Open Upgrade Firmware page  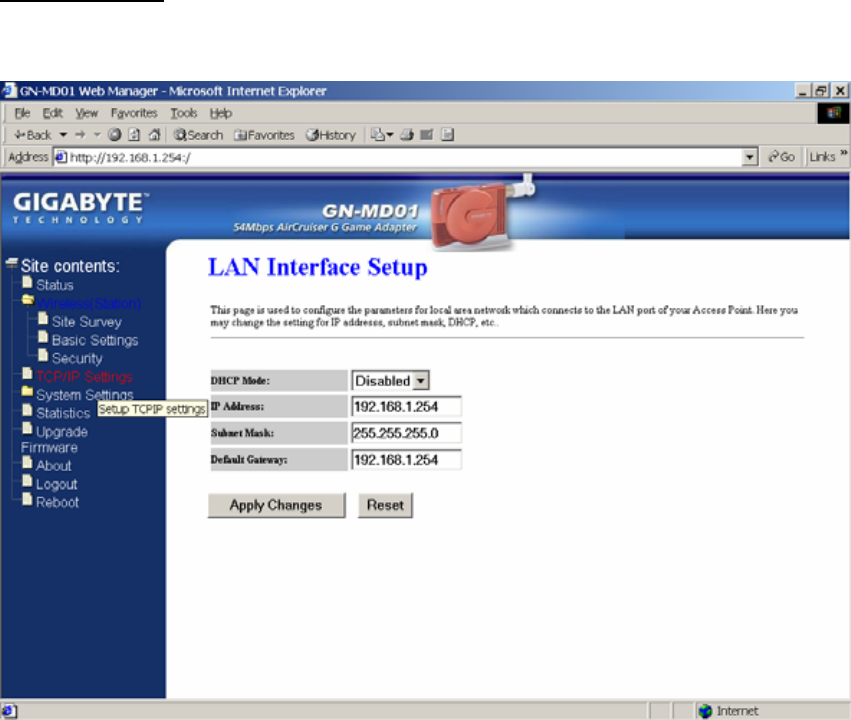[54, 440]
